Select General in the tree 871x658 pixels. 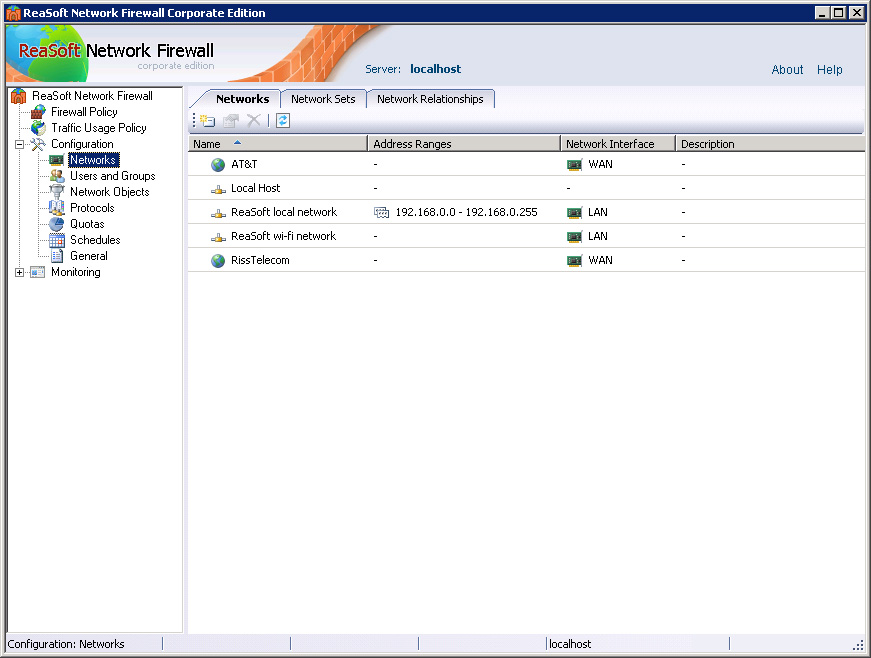(x=89, y=256)
